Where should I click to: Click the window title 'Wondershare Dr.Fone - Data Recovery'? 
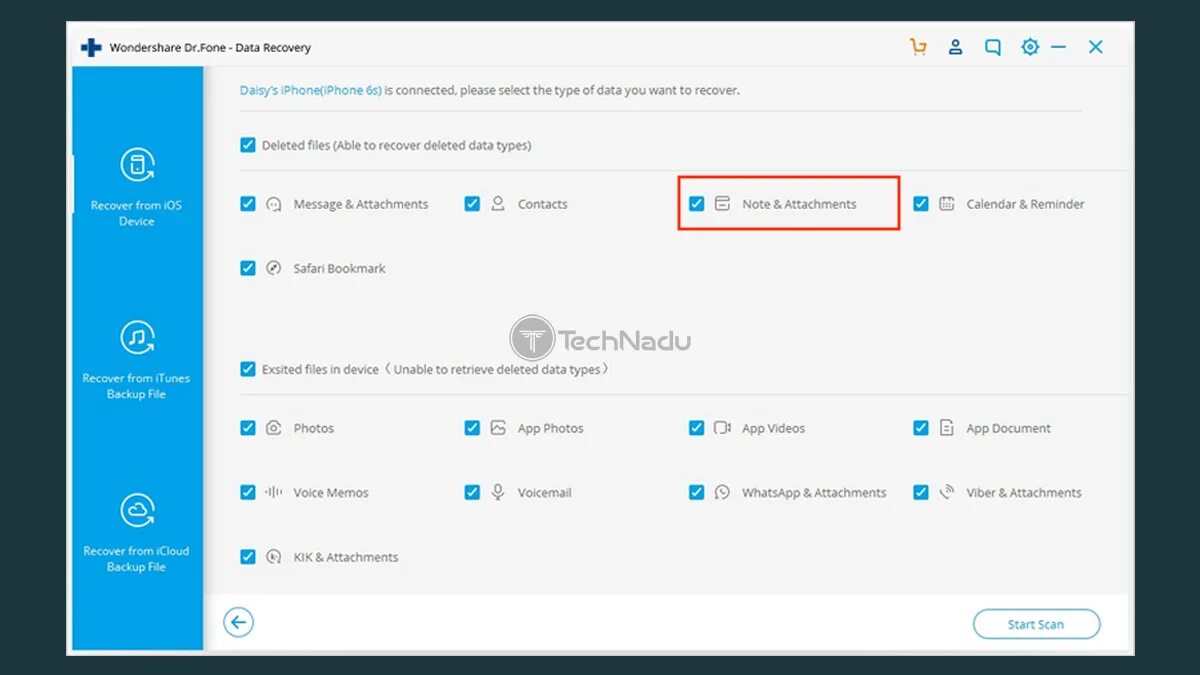coord(210,47)
